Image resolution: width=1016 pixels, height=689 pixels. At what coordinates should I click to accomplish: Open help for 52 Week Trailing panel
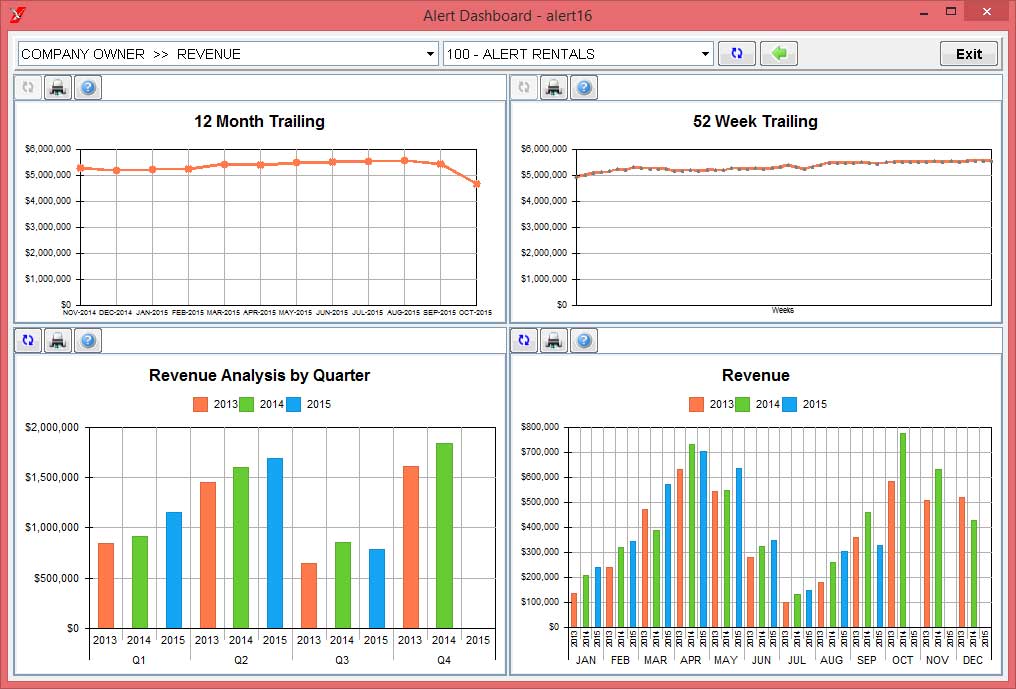[584, 88]
